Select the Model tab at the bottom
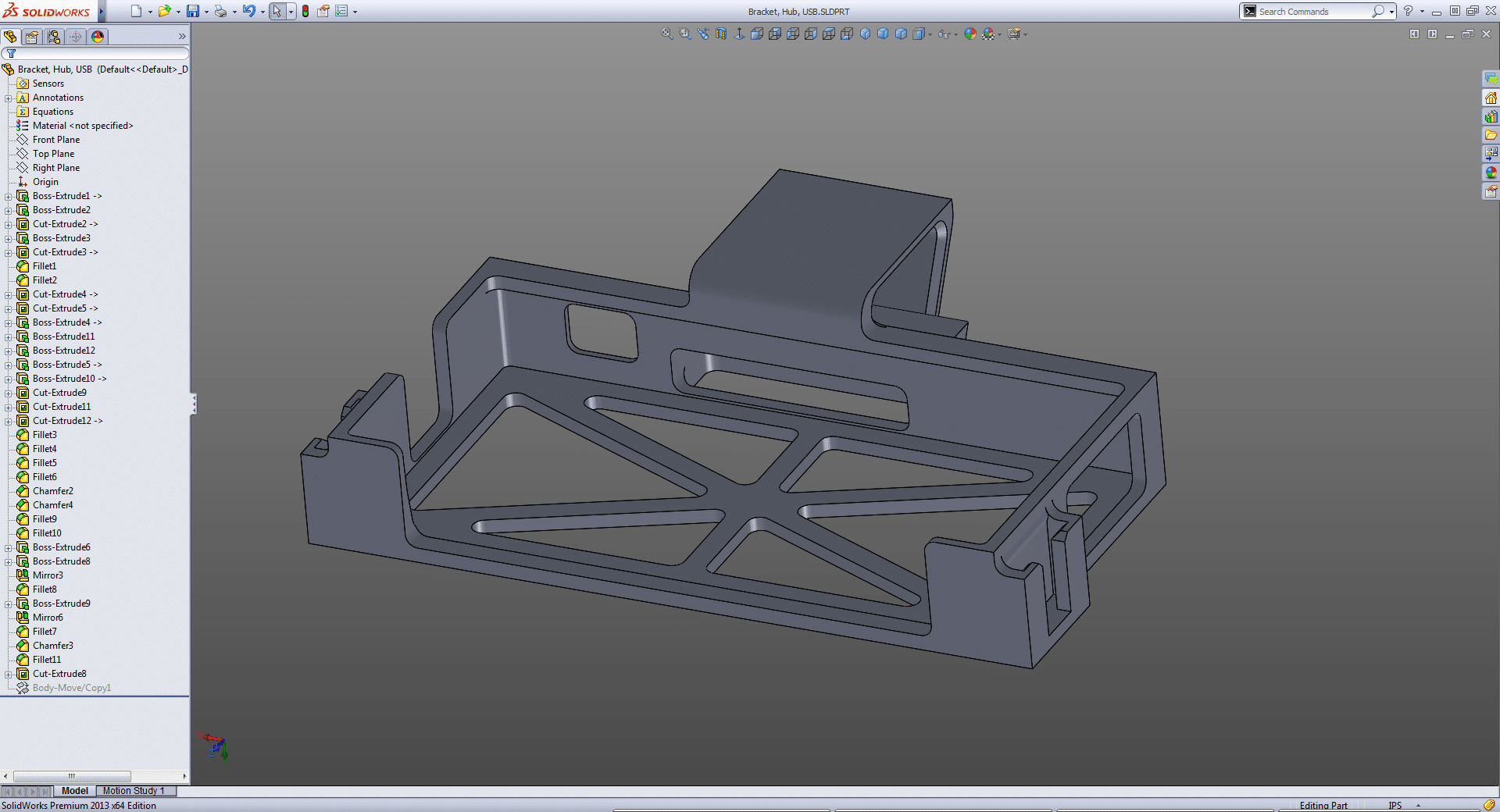 75,791
